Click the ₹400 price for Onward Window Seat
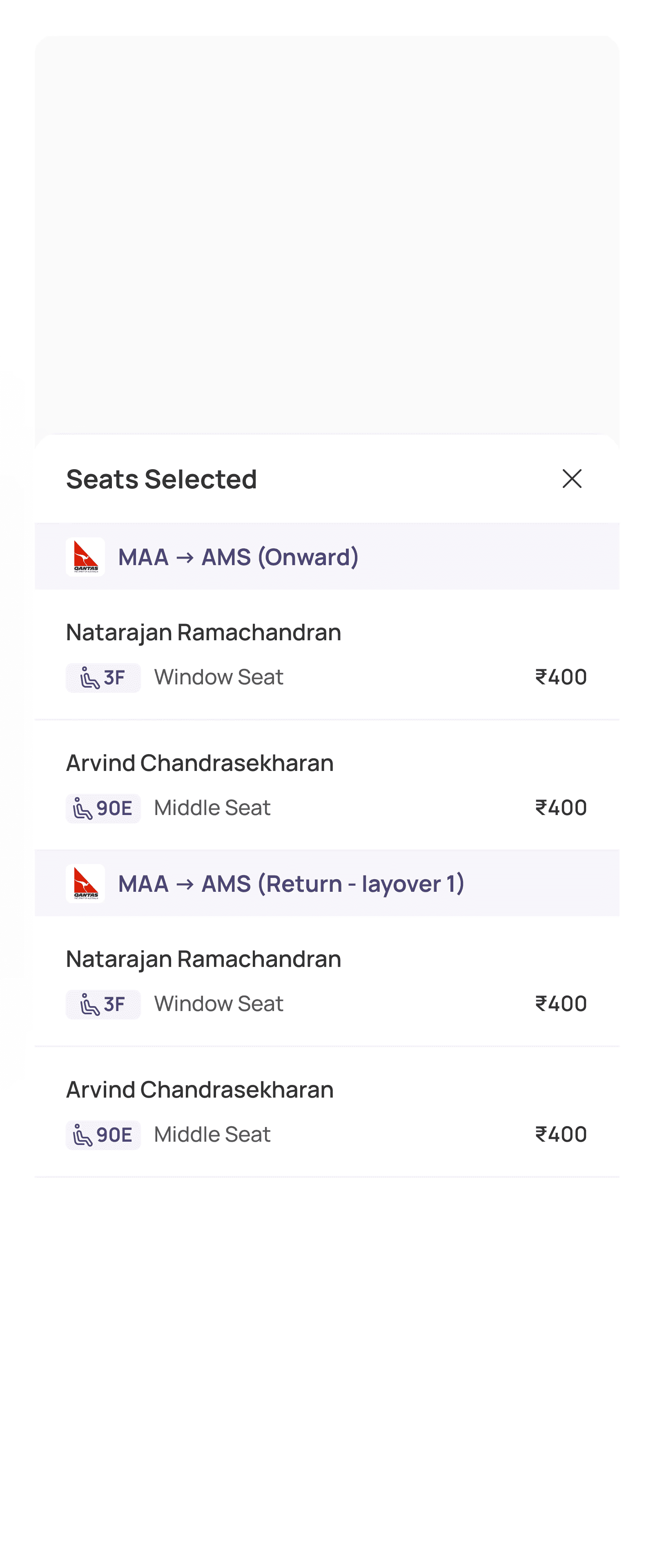653x1568 pixels. coord(560,677)
